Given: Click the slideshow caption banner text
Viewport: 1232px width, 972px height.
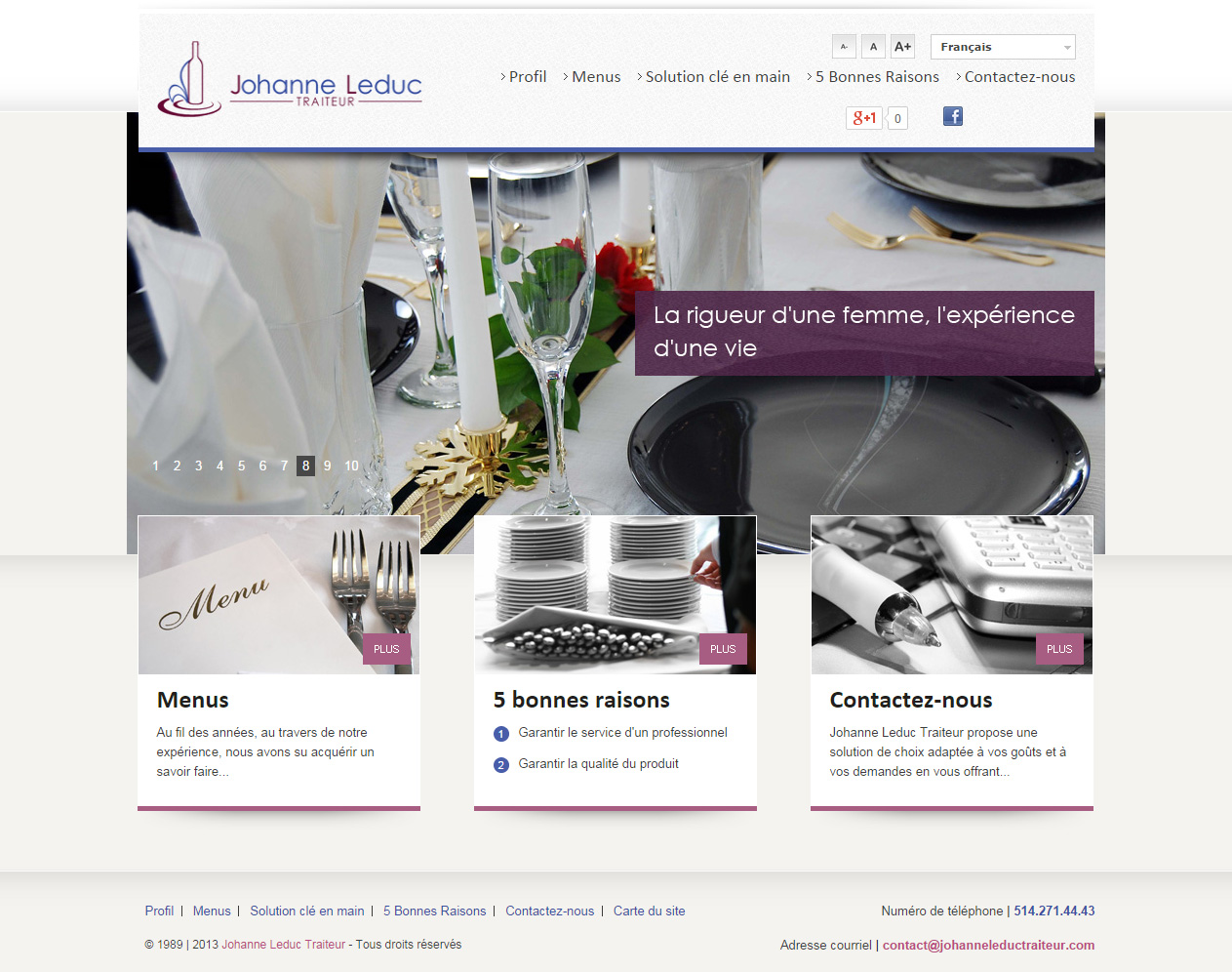Looking at the screenshot, I should (864, 332).
